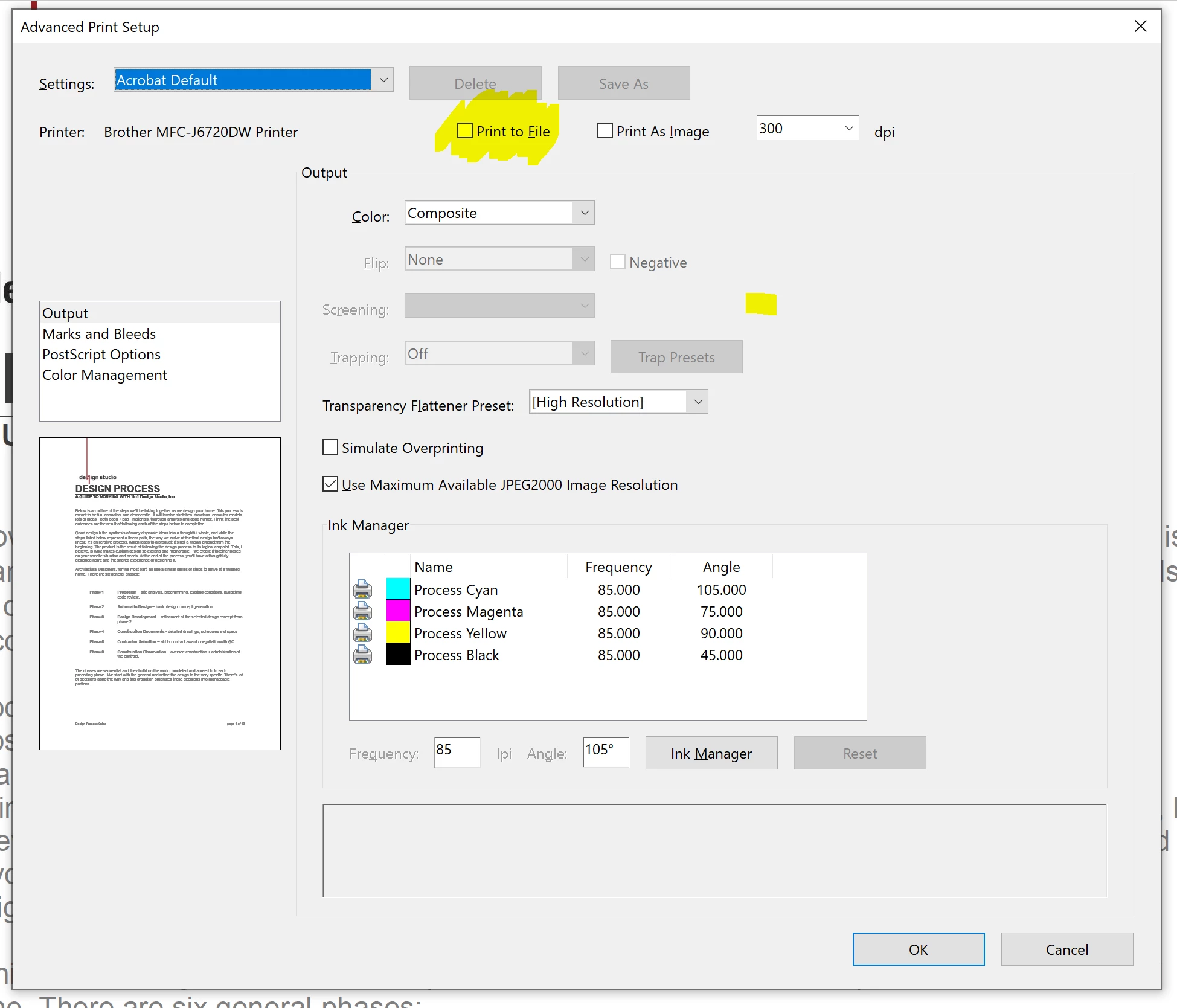This screenshot has height=1008, width=1177.
Task: Enable the Print to File checkbox
Action: [x=465, y=131]
